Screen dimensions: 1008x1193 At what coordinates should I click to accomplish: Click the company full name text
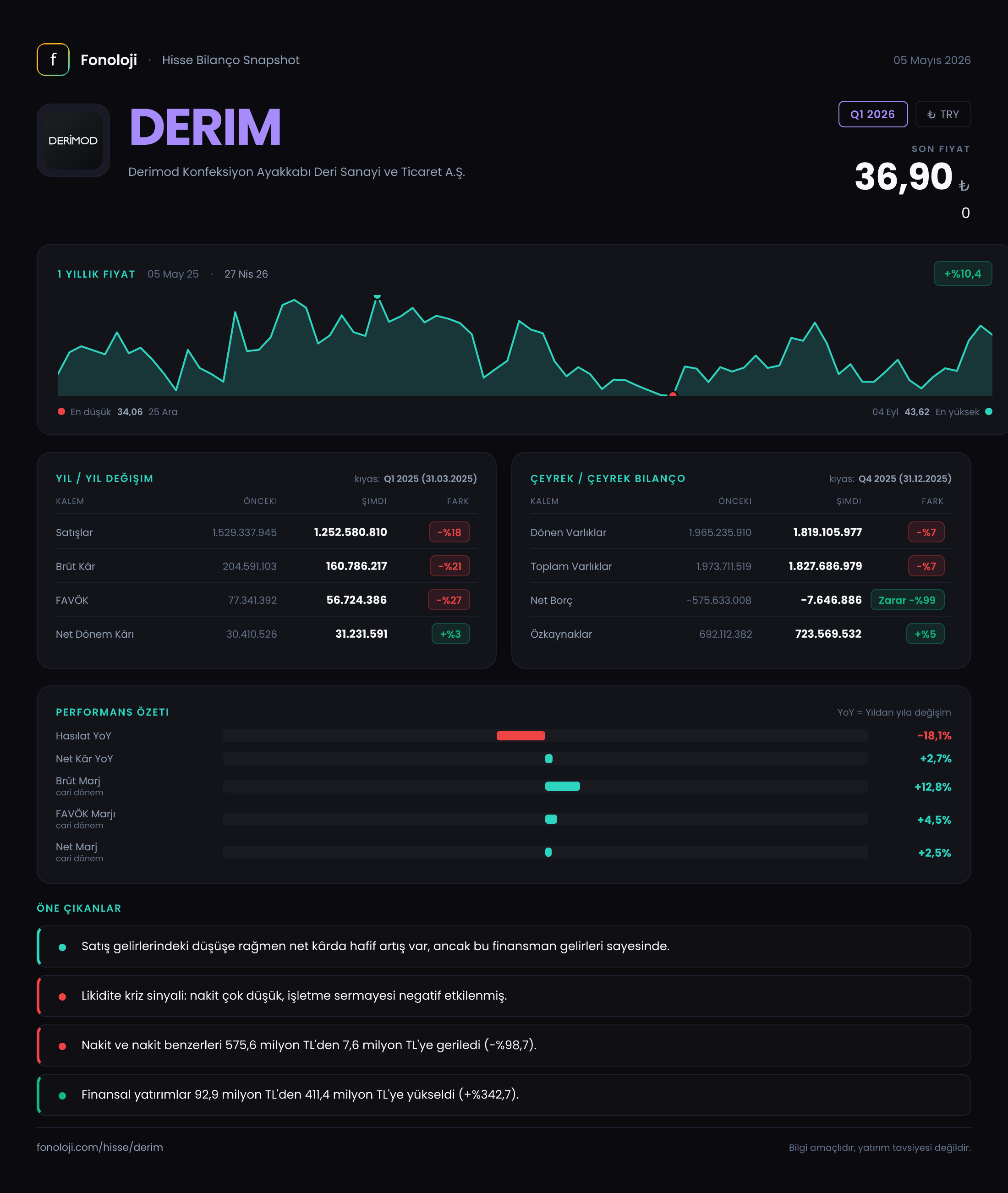point(296,172)
